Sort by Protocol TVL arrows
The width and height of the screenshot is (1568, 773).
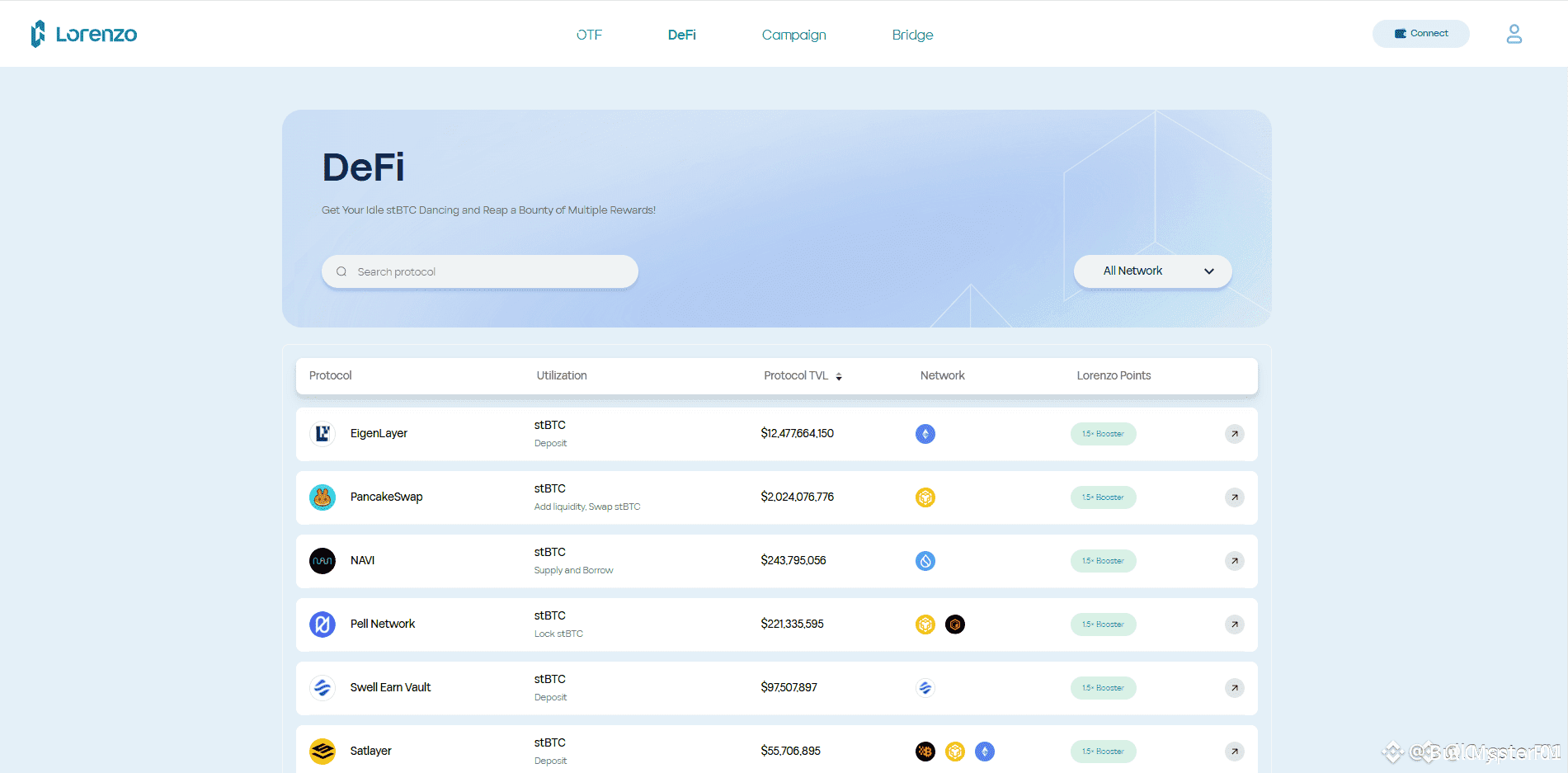(839, 376)
